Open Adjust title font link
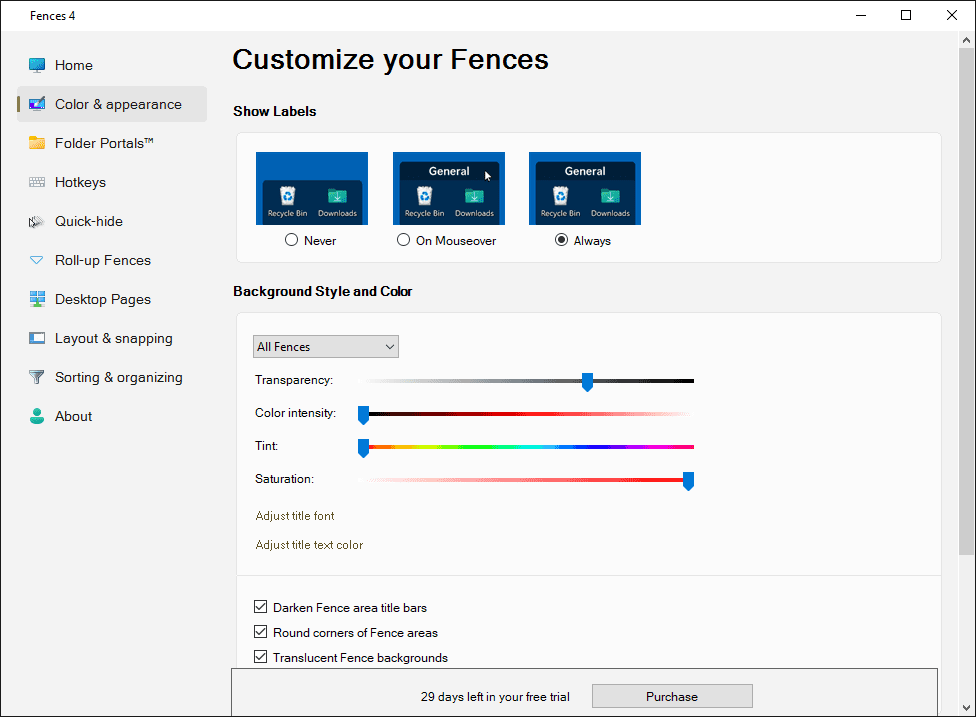 point(295,516)
